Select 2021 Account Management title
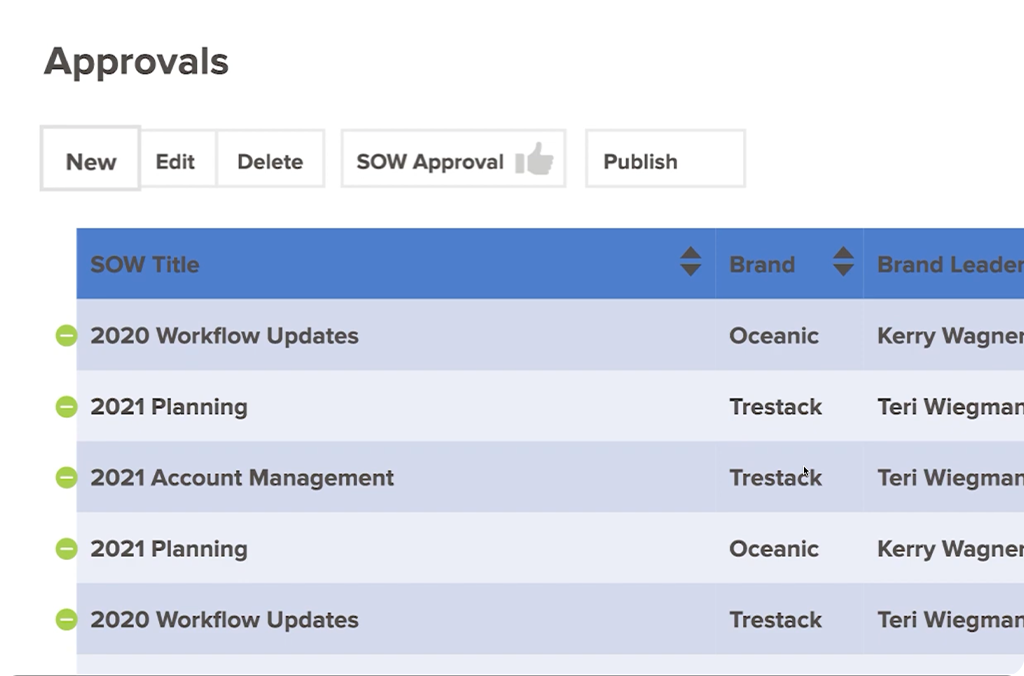 click(242, 477)
